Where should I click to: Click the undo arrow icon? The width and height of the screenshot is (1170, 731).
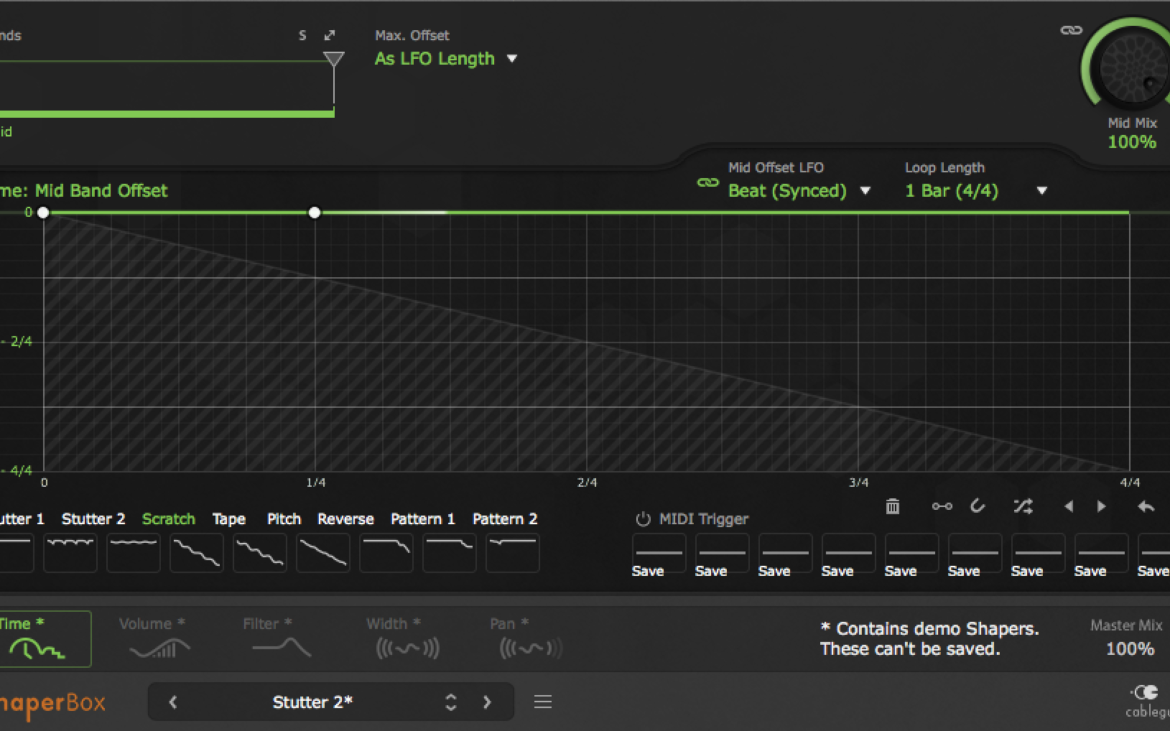1146,507
